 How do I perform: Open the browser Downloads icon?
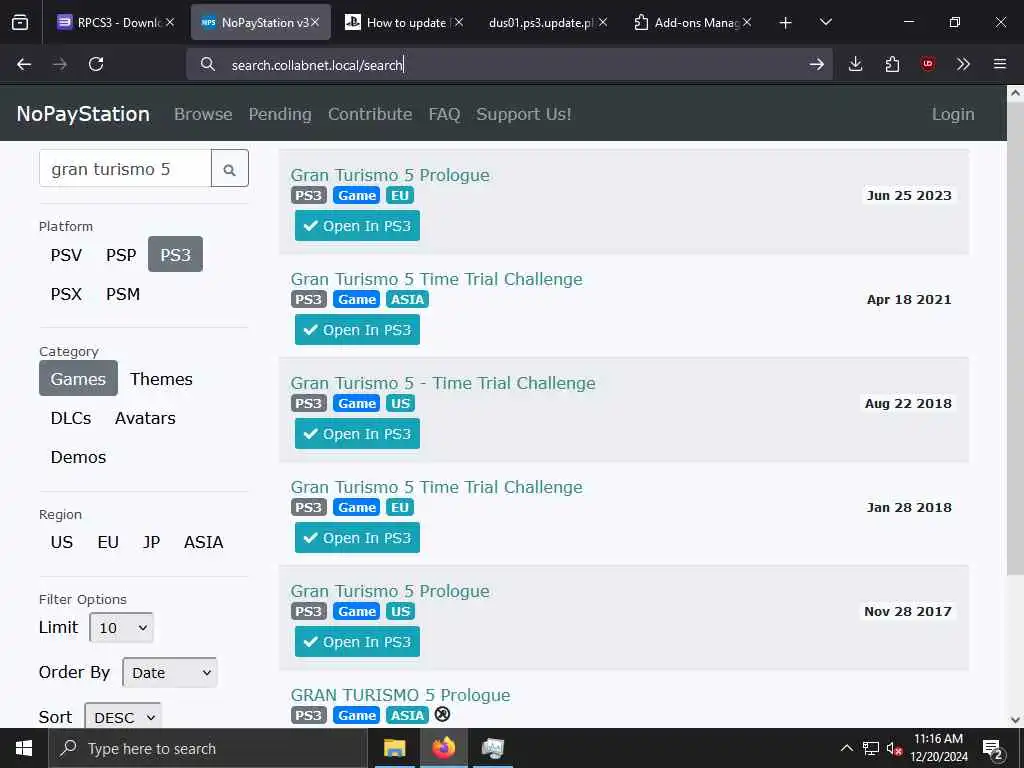(x=856, y=64)
